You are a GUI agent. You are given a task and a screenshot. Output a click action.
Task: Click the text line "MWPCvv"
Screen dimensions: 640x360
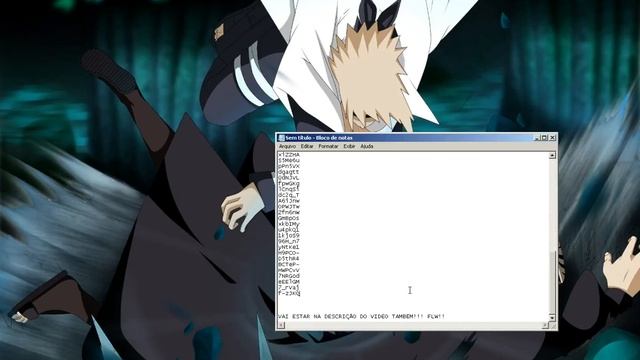[289, 270]
